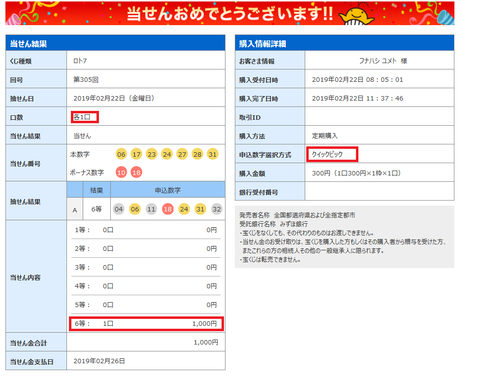Click payment date 2019年02月26日

(x=99, y=361)
